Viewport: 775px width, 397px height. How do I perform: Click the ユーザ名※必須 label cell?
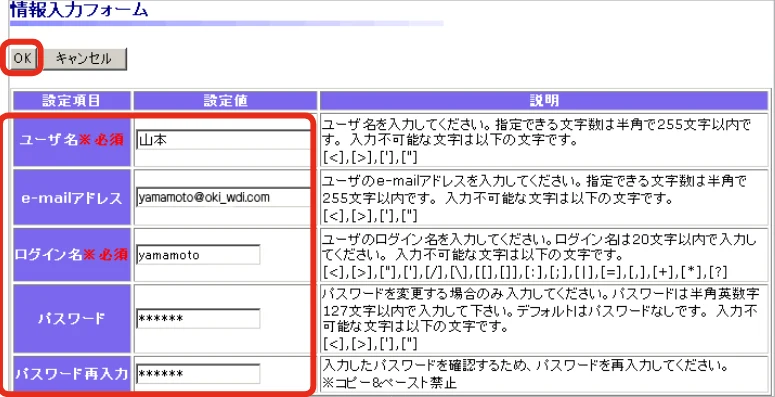72,140
